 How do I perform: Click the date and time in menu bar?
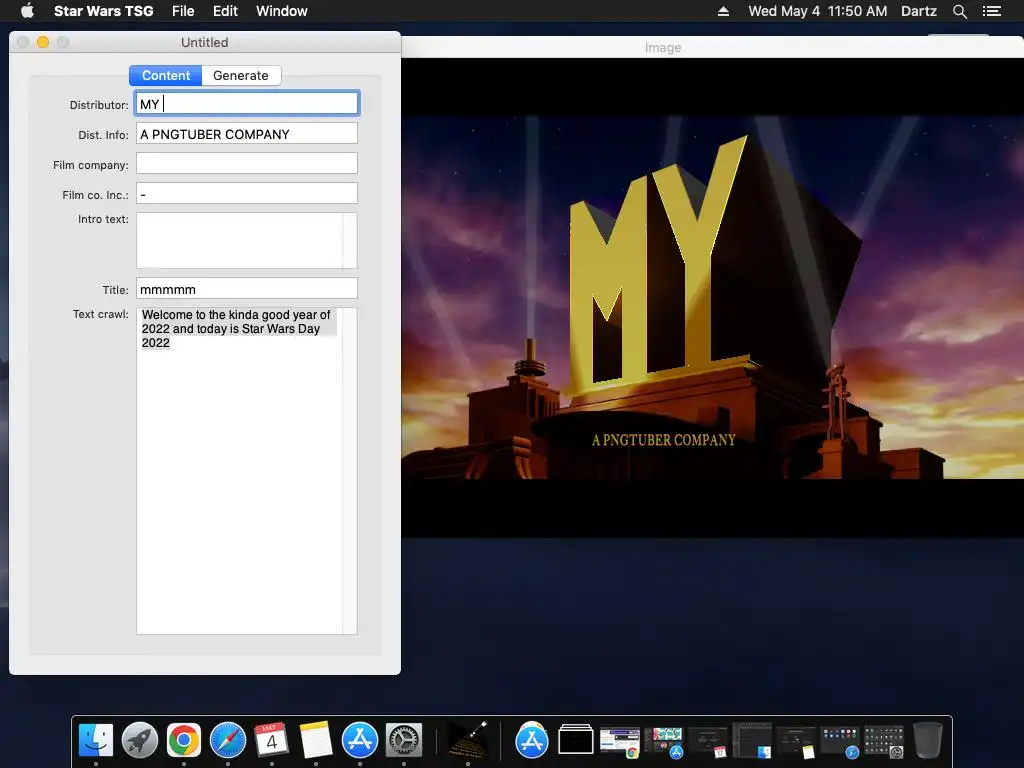click(x=818, y=11)
